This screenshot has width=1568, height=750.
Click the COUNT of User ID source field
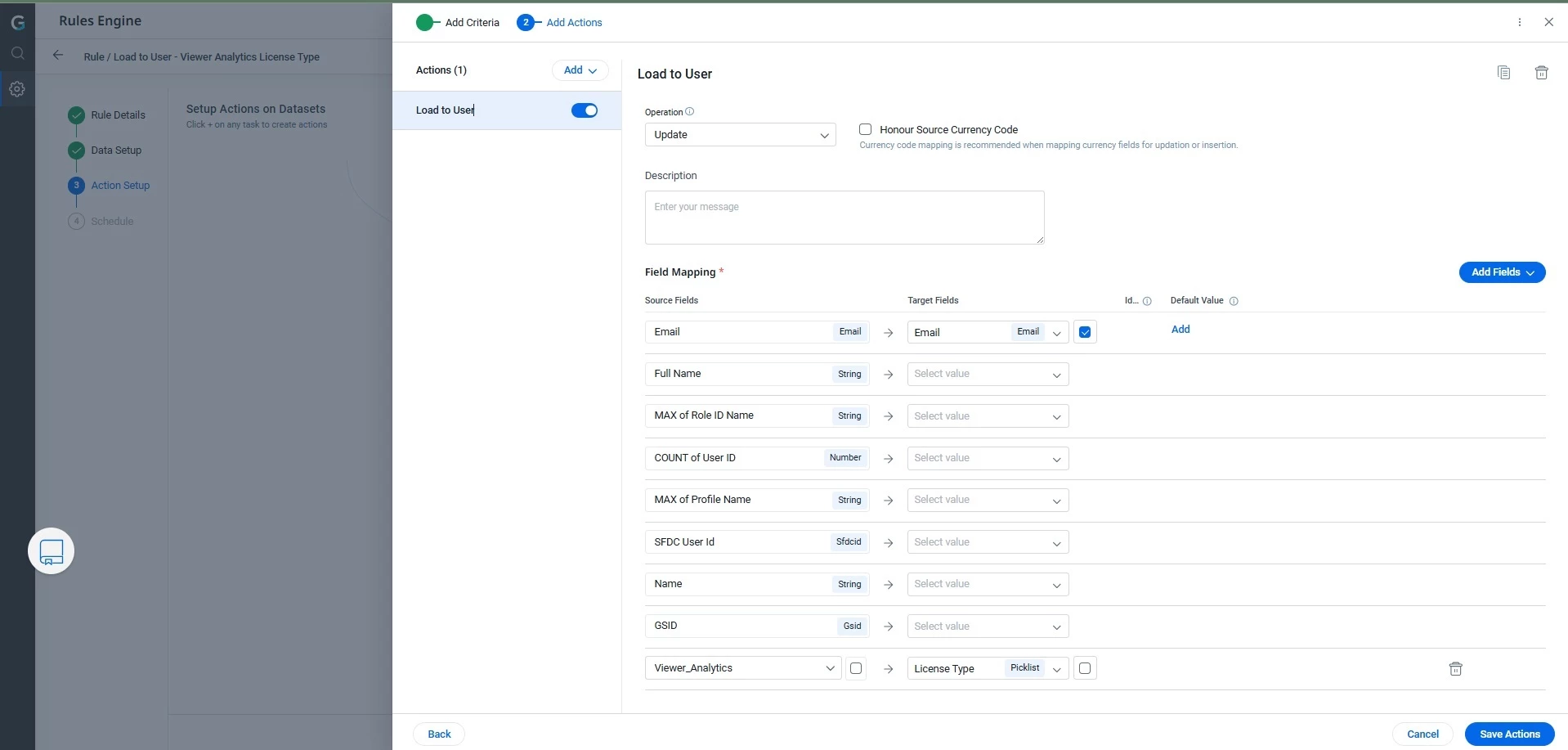coord(757,459)
